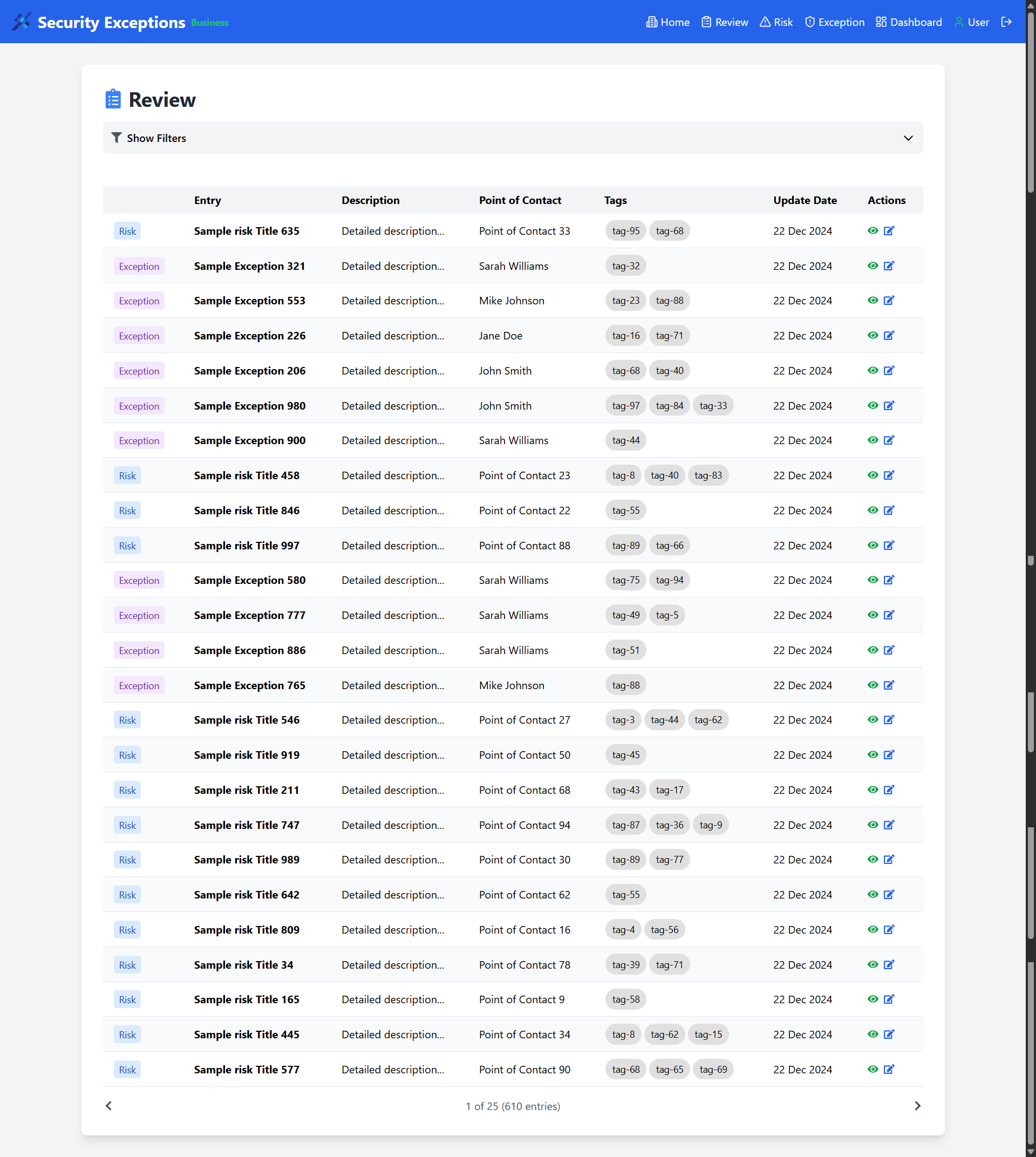Screen dimensions: 1036x1157
Task: View Sample risk Title 747 with eye icon
Action: coord(873,825)
